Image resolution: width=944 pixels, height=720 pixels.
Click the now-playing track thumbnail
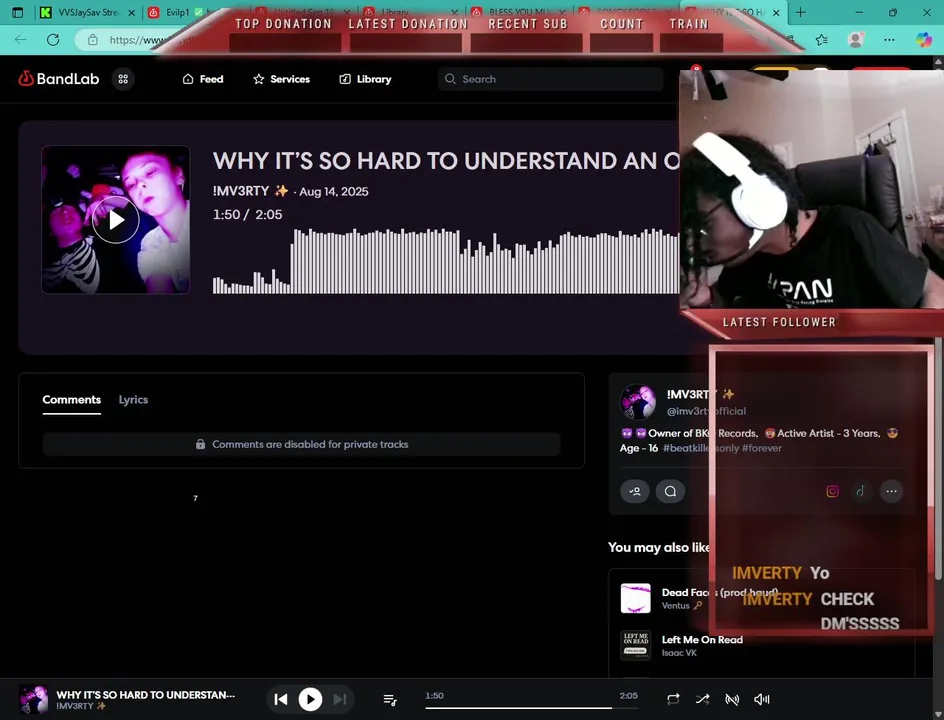33,700
